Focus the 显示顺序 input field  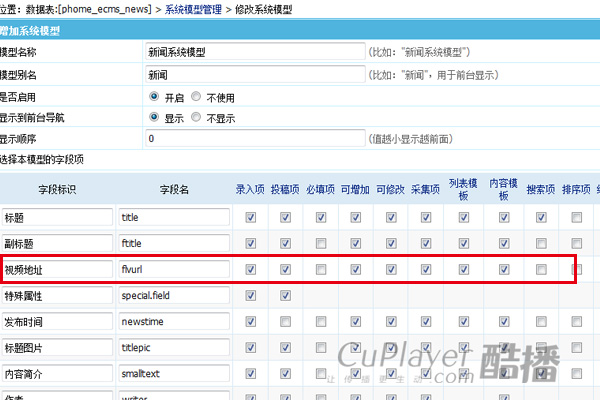[x=255, y=139]
